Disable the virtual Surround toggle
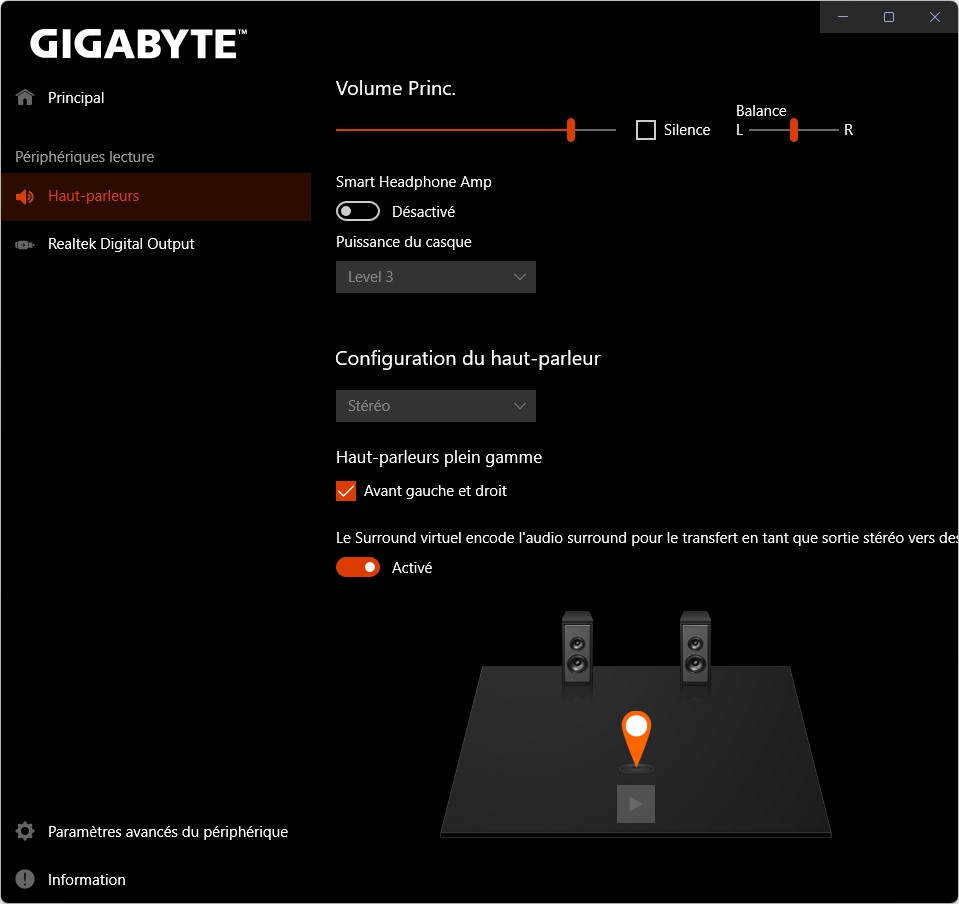Image resolution: width=959 pixels, height=904 pixels. (x=358, y=568)
